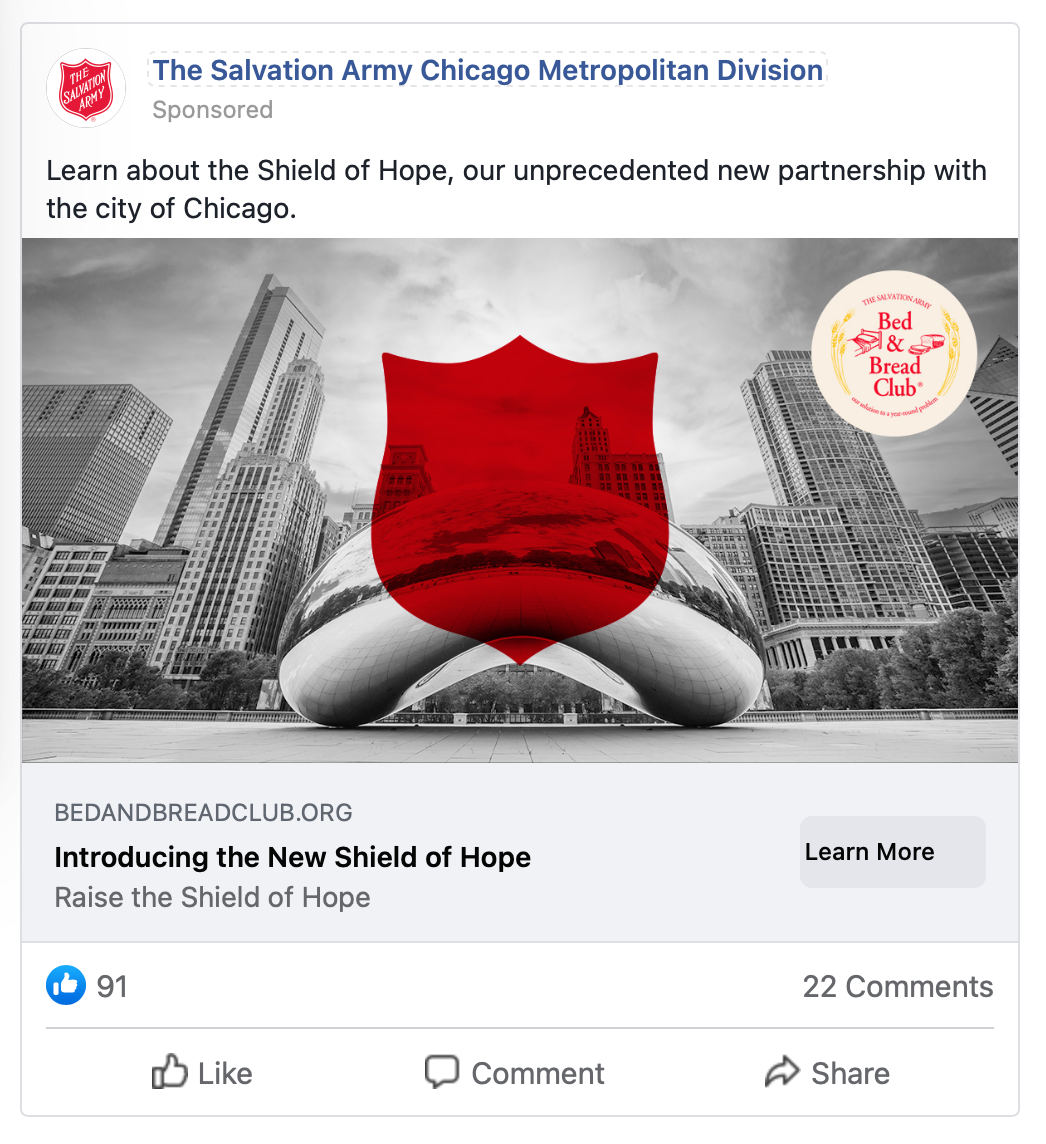Click the Bed & Bread Club badge

click(894, 354)
